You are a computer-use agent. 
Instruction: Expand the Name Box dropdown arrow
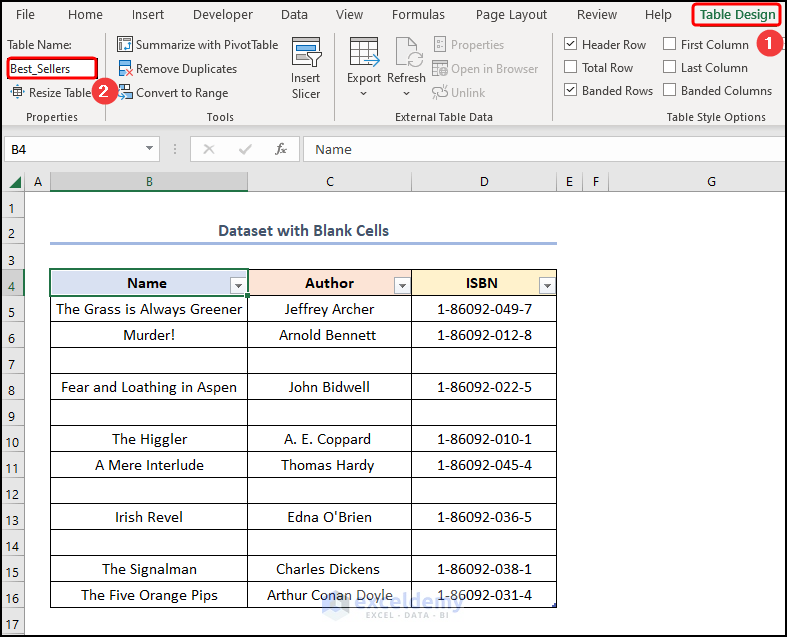149,149
